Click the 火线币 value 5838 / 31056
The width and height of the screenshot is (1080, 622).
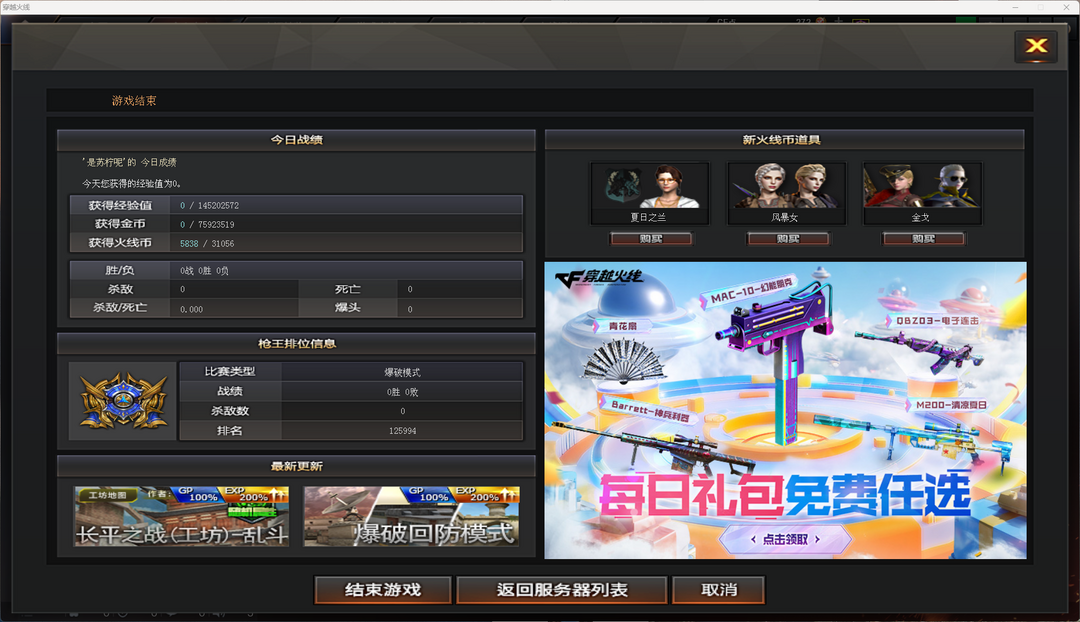(x=207, y=244)
